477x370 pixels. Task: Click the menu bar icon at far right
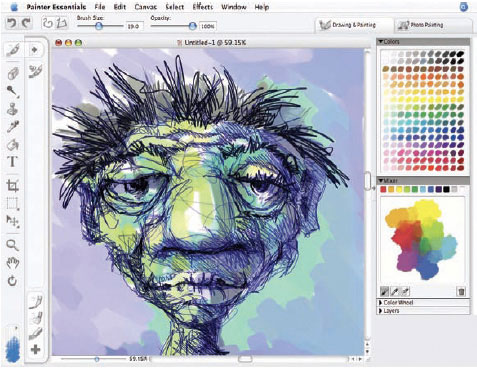tap(464, 7)
